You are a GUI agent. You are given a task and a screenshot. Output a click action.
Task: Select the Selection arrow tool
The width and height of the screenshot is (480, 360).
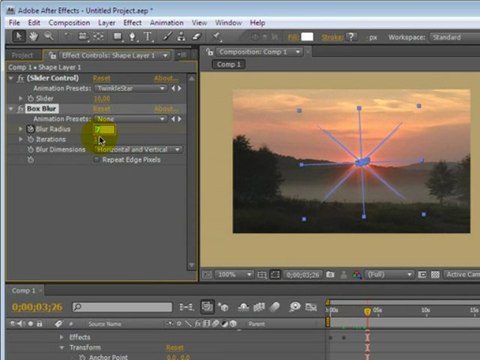click(x=19, y=36)
